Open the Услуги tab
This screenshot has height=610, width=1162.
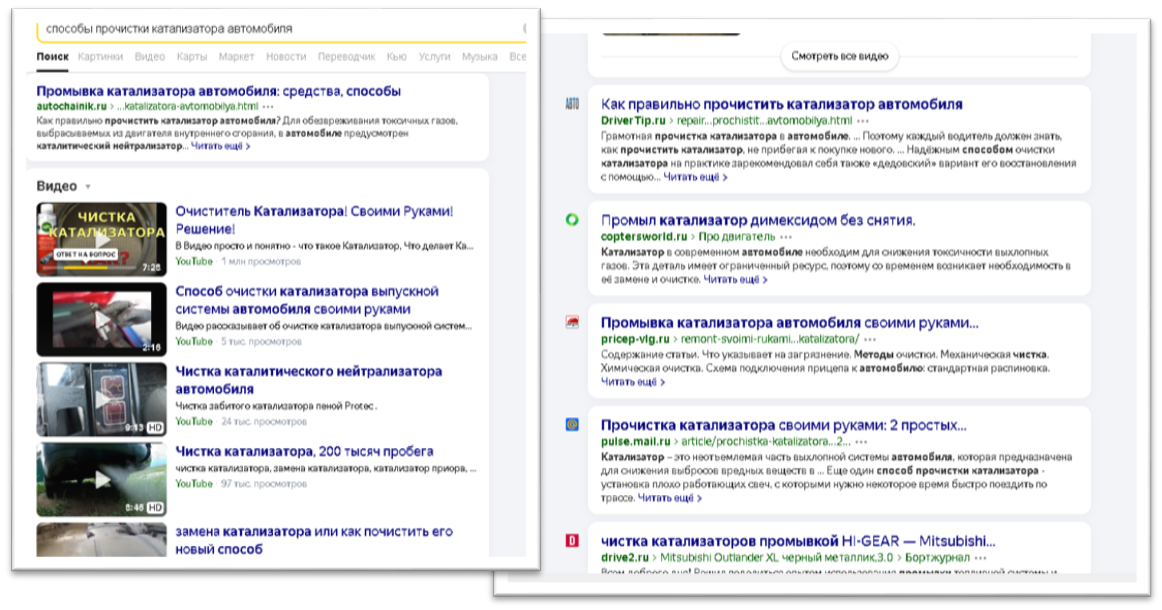(x=434, y=56)
